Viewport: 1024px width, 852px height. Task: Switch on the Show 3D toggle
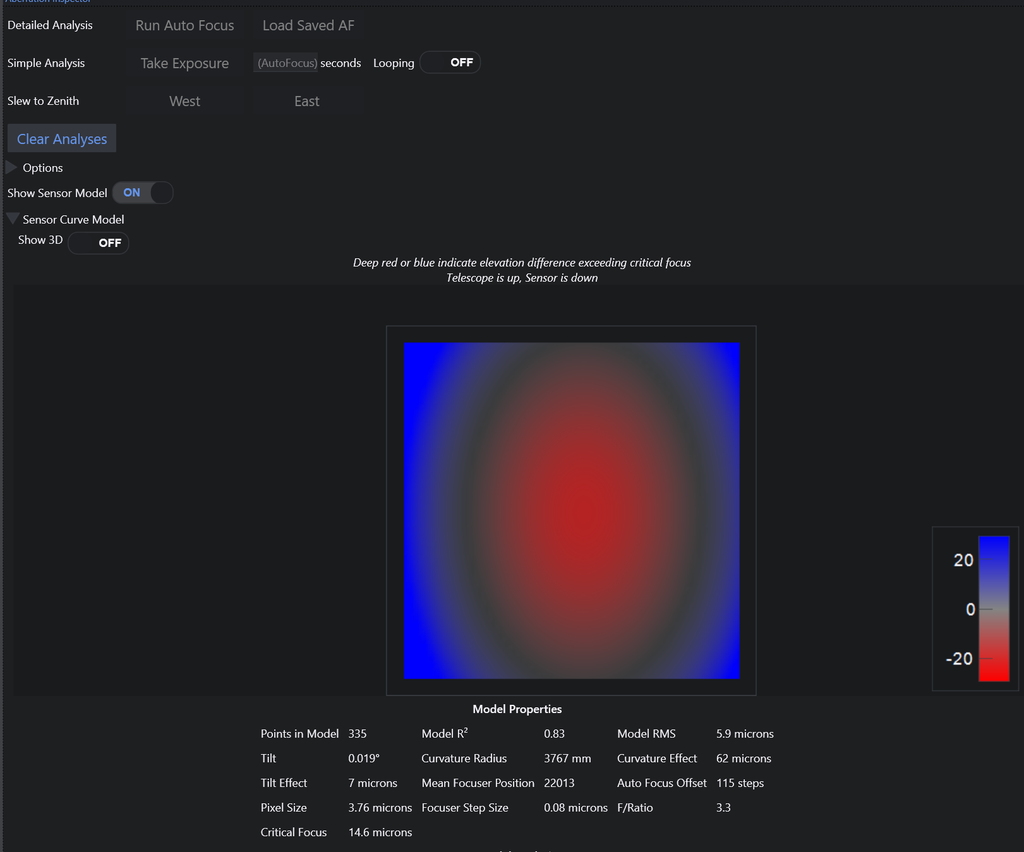[98, 243]
